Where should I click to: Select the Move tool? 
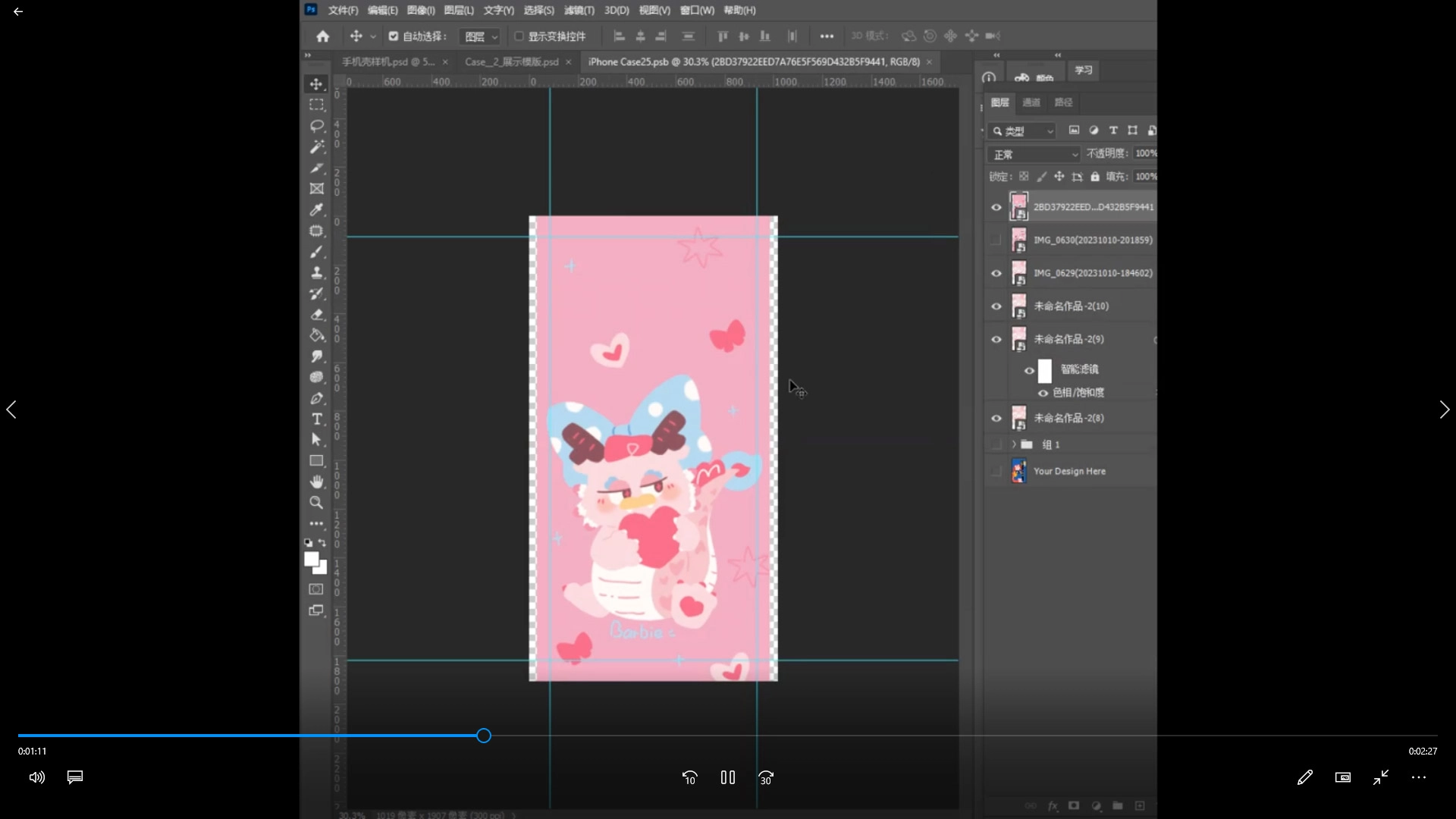(x=316, y=84)
